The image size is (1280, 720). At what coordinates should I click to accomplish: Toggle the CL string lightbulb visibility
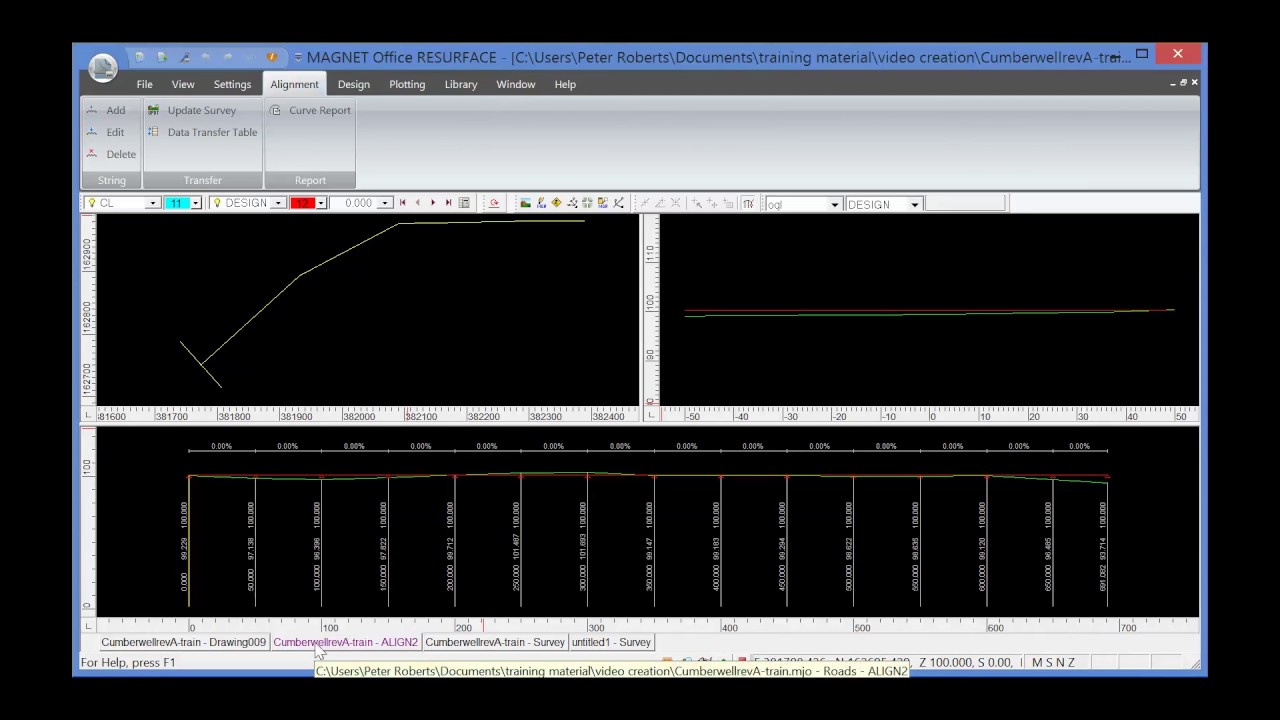[x=91, y=203]
